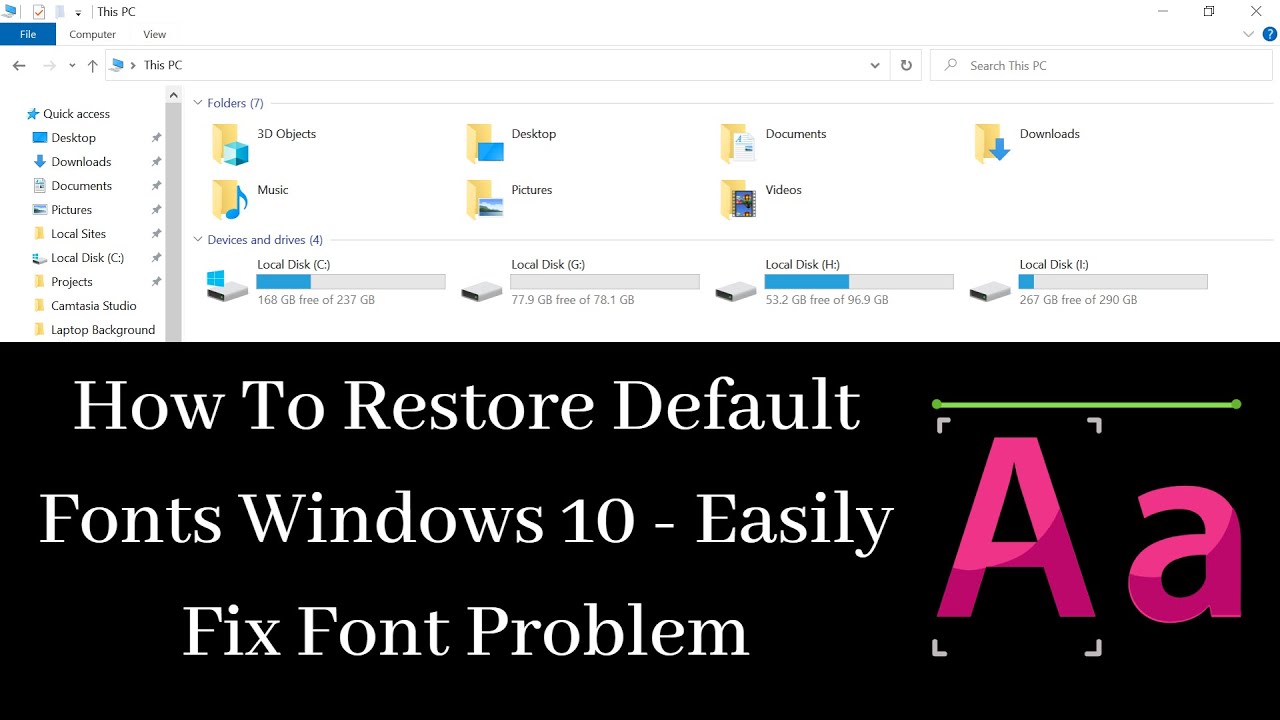The height and width of the screenshot is (720, 1280).
Task: Click the search magnifier icon
Action: pos(950,65)
